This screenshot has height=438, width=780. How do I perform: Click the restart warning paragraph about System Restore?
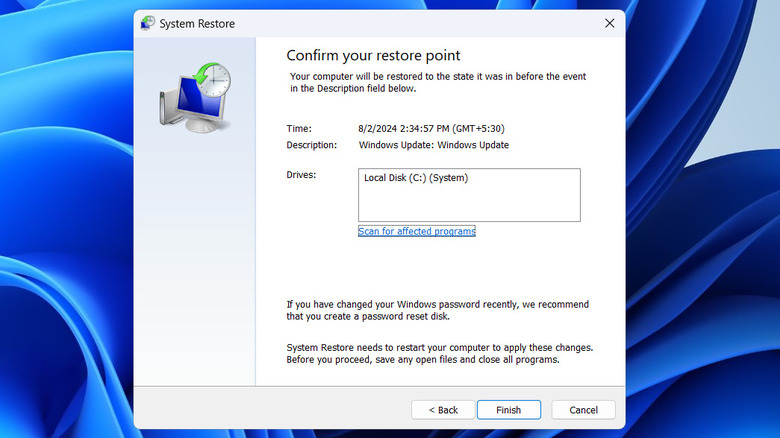tap(439, 353)
